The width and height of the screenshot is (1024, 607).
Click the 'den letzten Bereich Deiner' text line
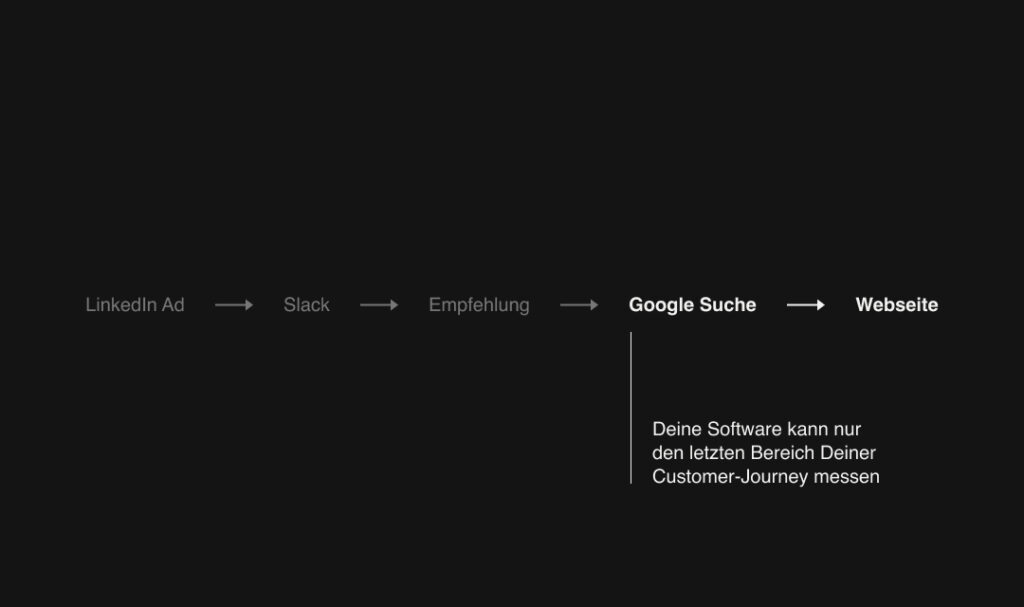coord(763,453)
